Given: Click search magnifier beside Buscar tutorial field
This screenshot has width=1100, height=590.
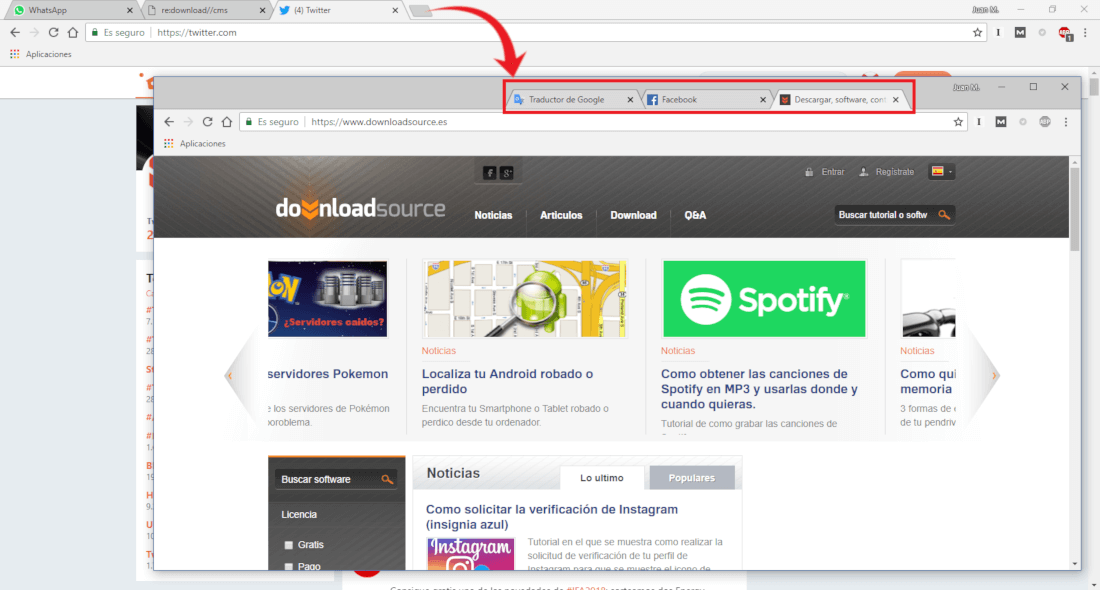Looking at the screenshot, I should click(944, 215).
